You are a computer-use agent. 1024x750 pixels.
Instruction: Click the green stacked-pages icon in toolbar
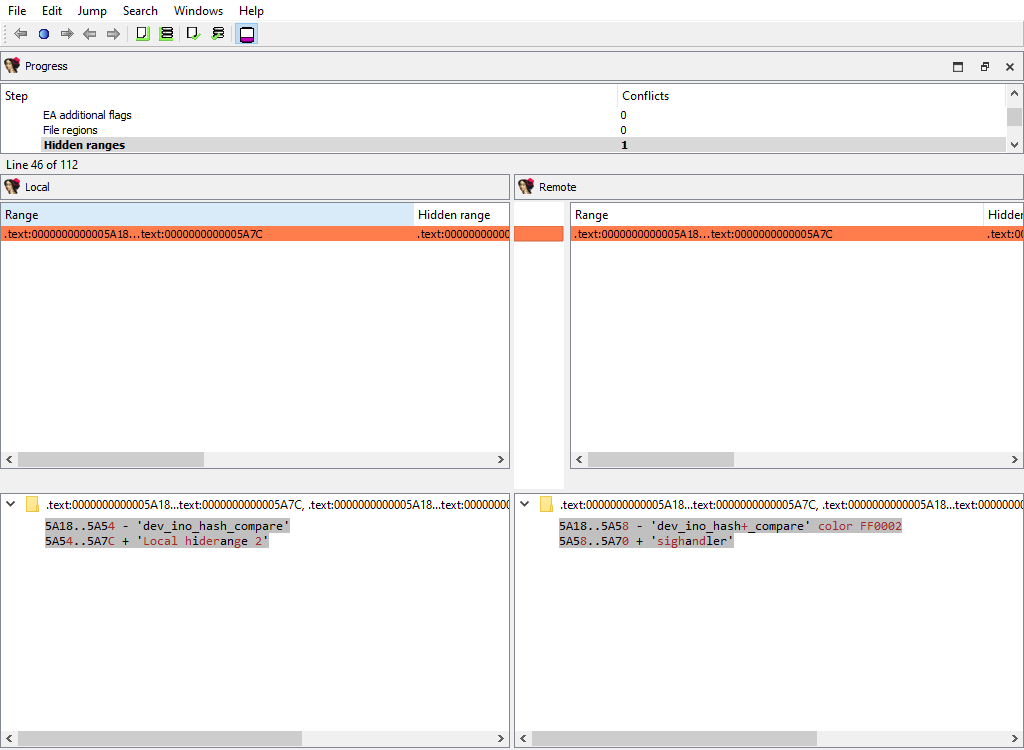(166, 34)
